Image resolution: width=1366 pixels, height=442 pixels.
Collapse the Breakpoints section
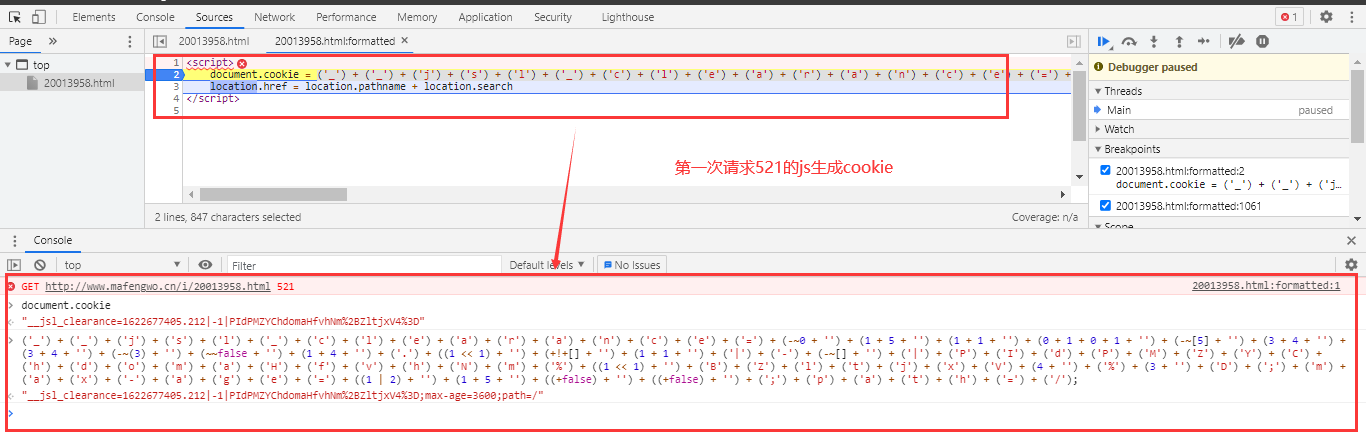pos(1097,149)
